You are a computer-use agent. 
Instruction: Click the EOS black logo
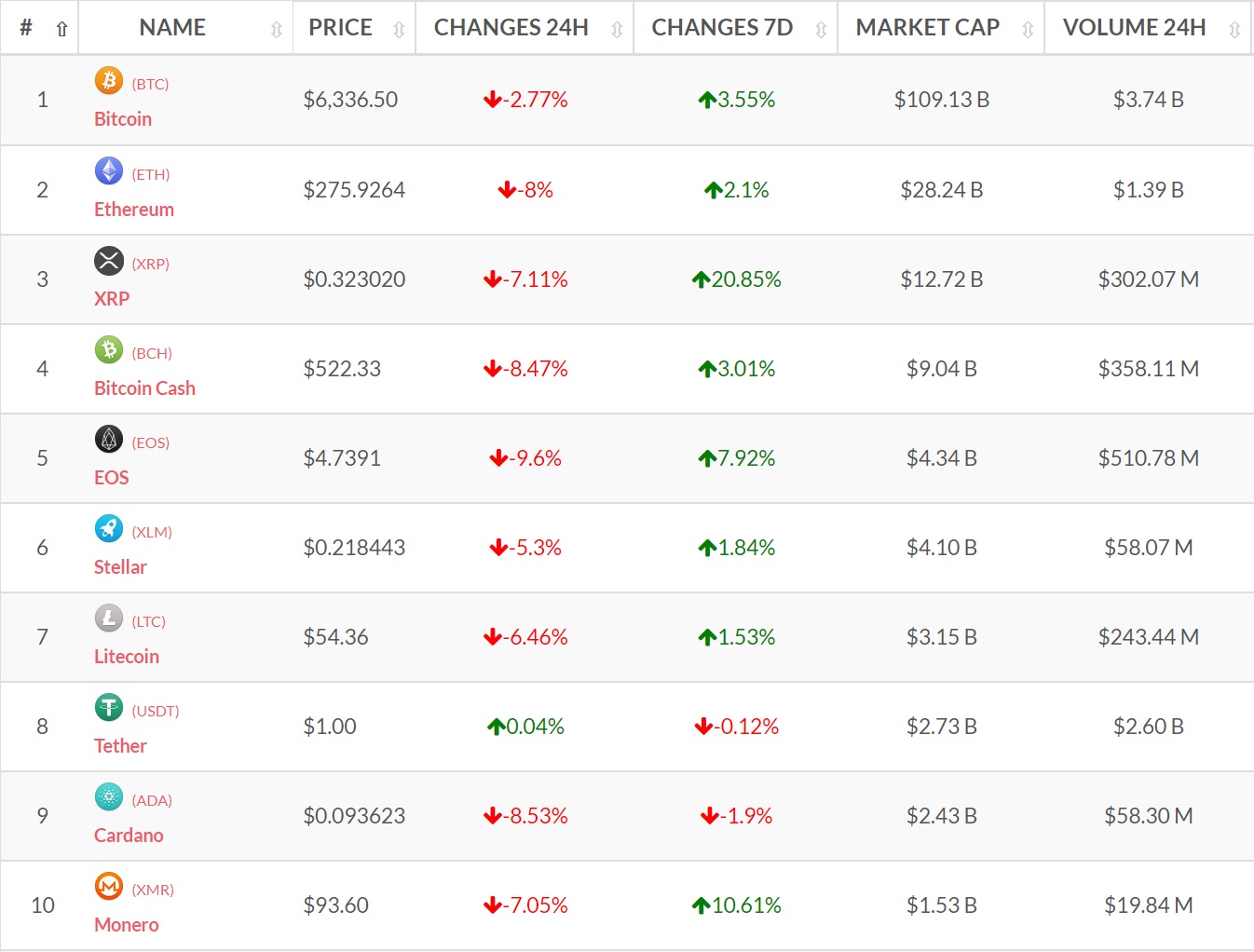pyautogui.click(x=109, y=440)
